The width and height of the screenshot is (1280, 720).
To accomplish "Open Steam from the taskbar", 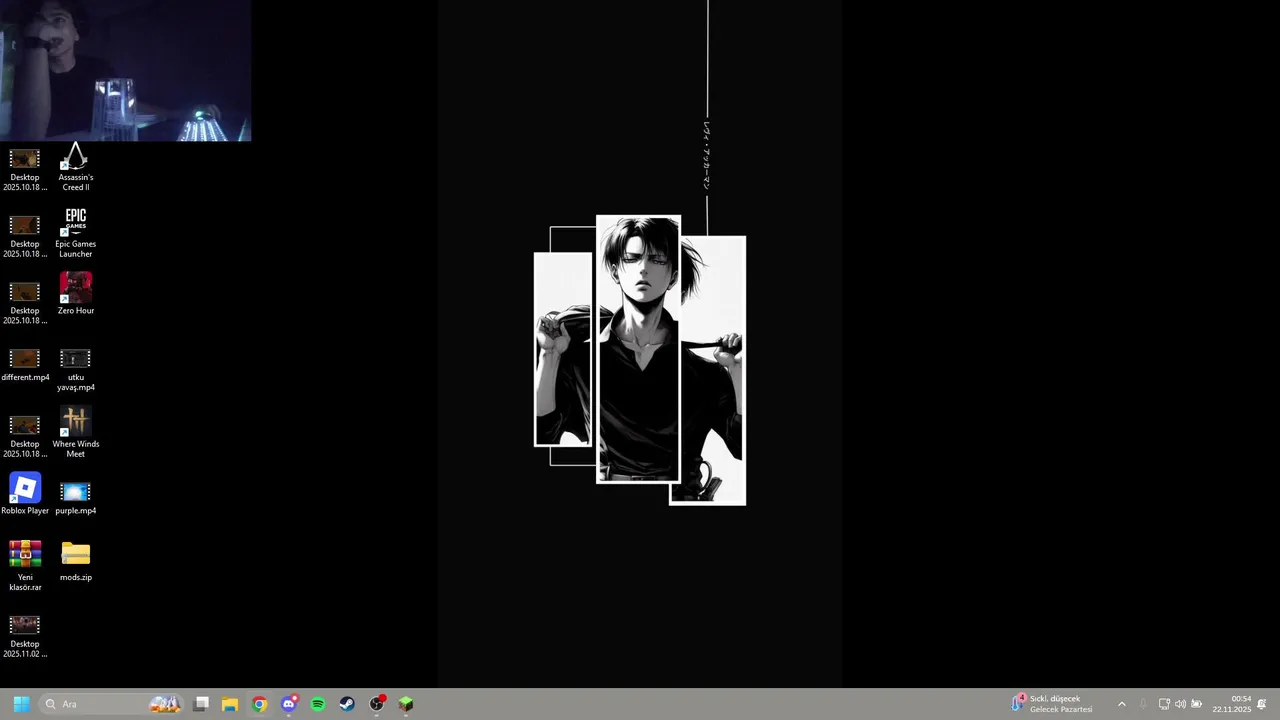I will pos(347,704).
